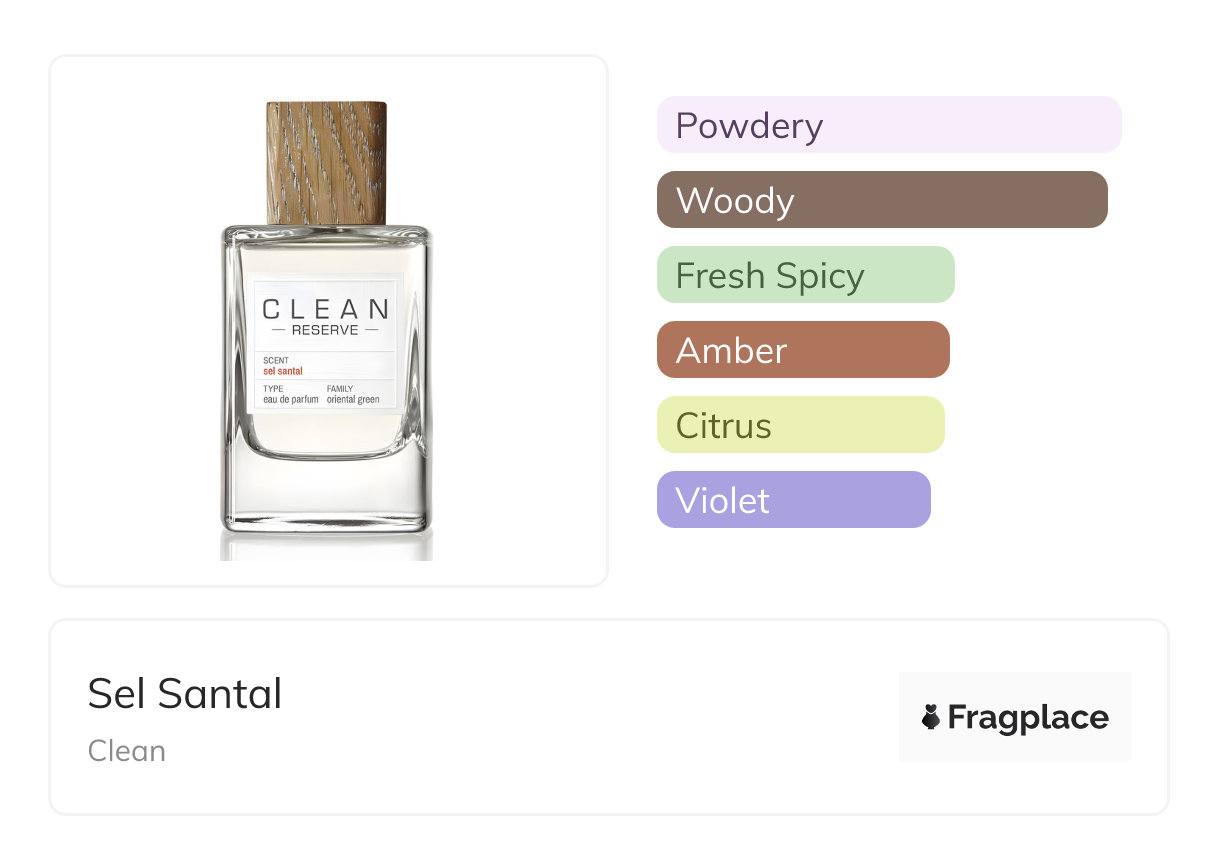
Task: Click 'eau de parfum' on the label
Action: click(290, 399)
